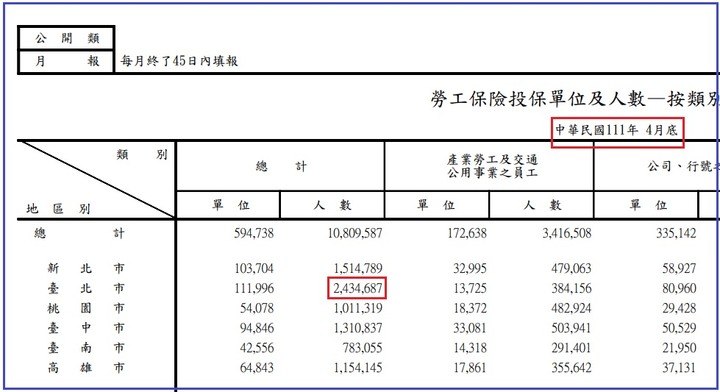Click the value 482,924 for 桃園市
Image resolution: width=720 pixels, height=392 pixels.
(571, 308)
